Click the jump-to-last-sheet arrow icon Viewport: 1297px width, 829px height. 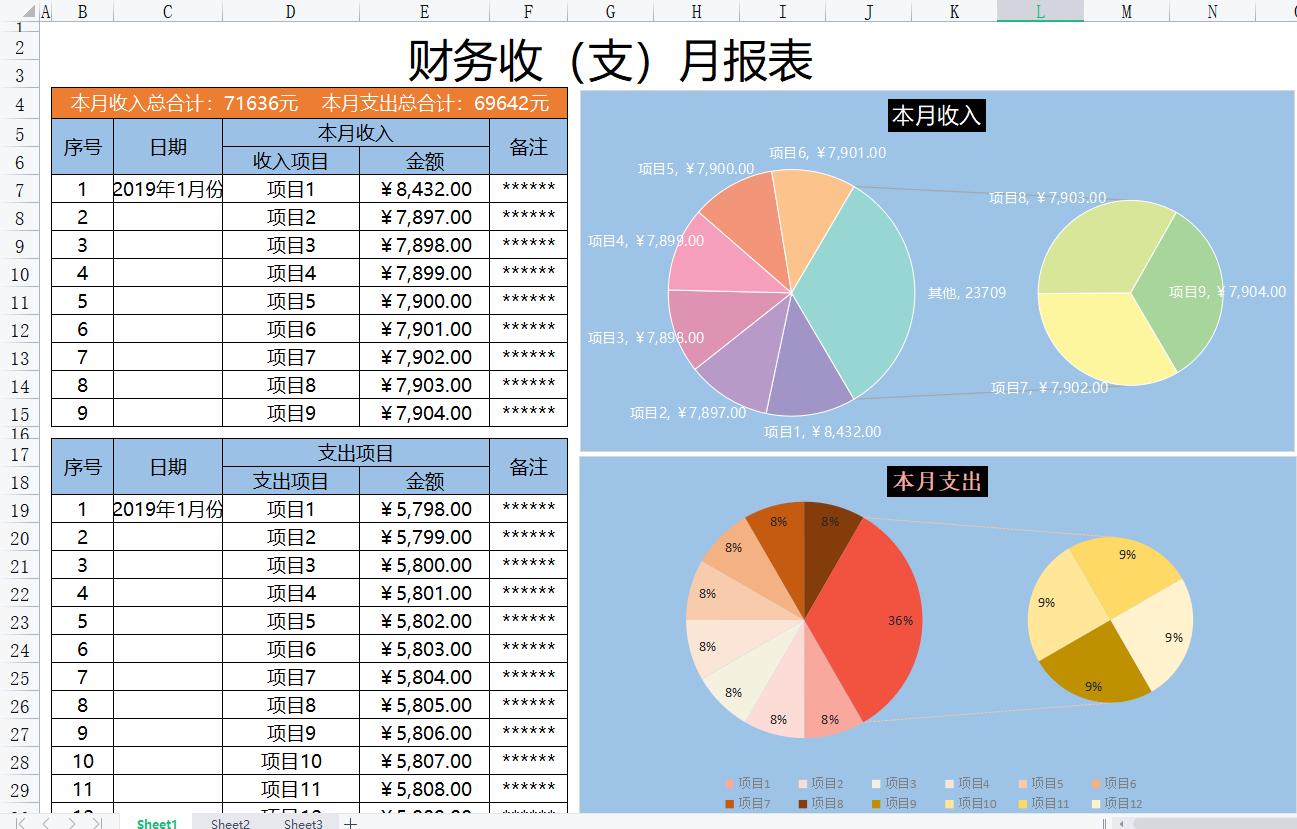point(98,823)
